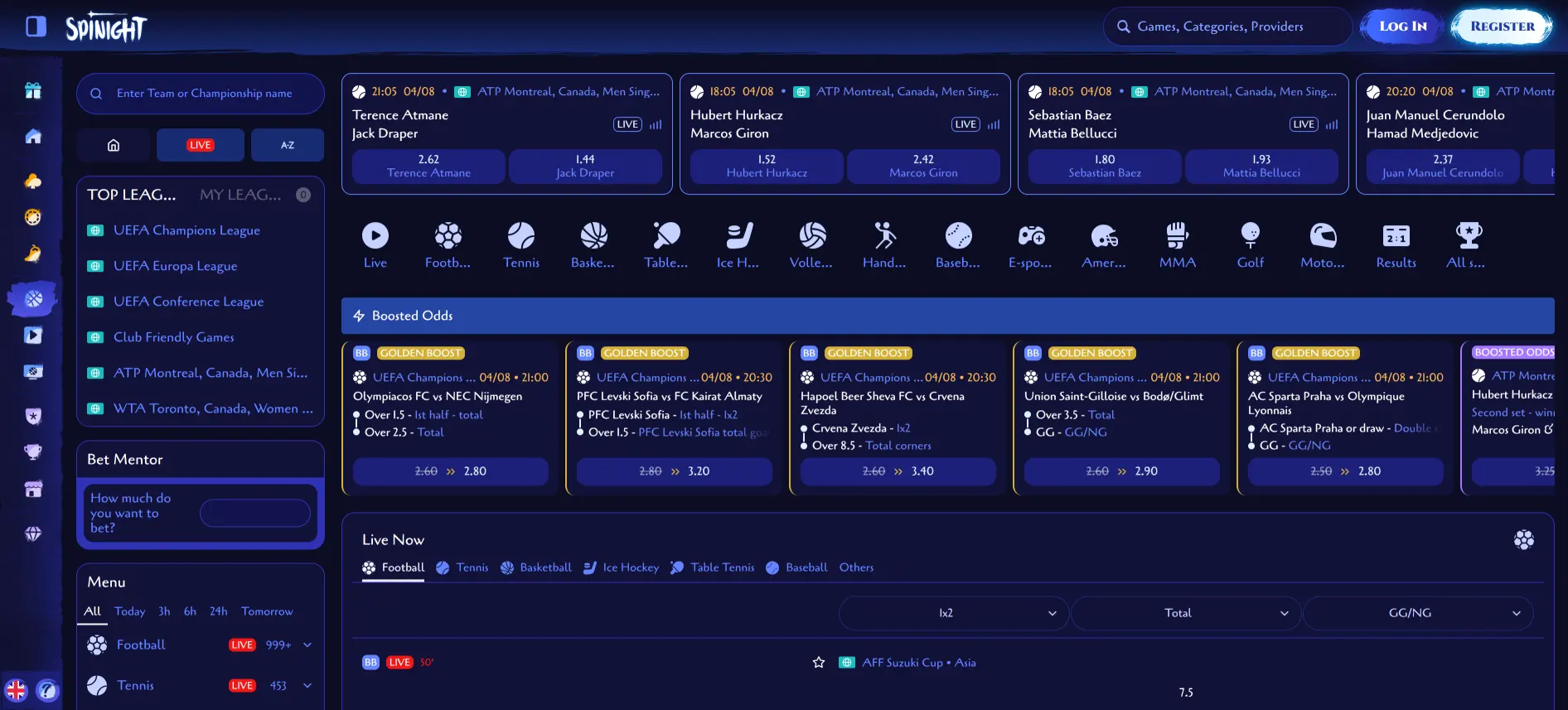Open the help question mark icon
This screenshot has height=710, width=1568.
click(x=48, y=690)
